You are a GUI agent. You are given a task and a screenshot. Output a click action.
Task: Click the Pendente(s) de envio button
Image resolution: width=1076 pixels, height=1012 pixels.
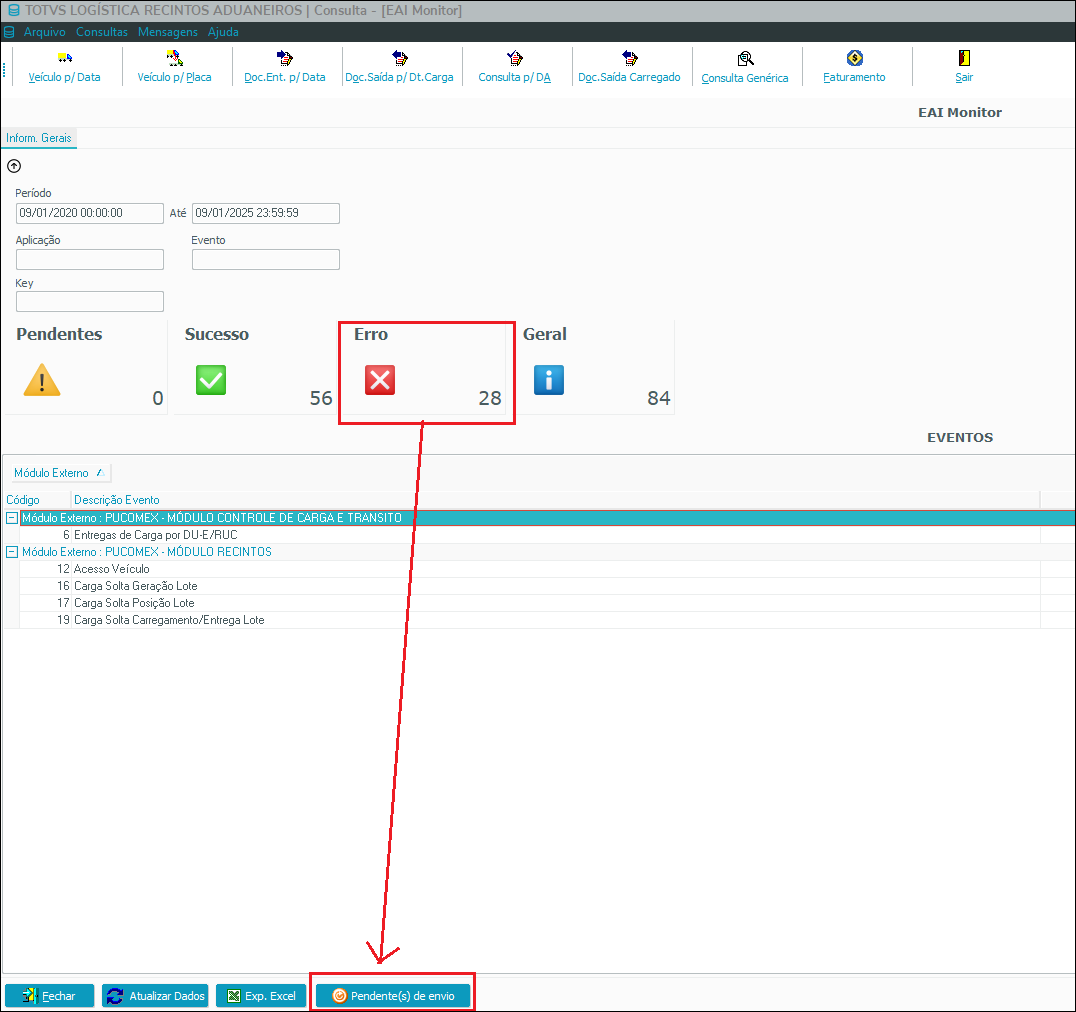click(393, 996)
